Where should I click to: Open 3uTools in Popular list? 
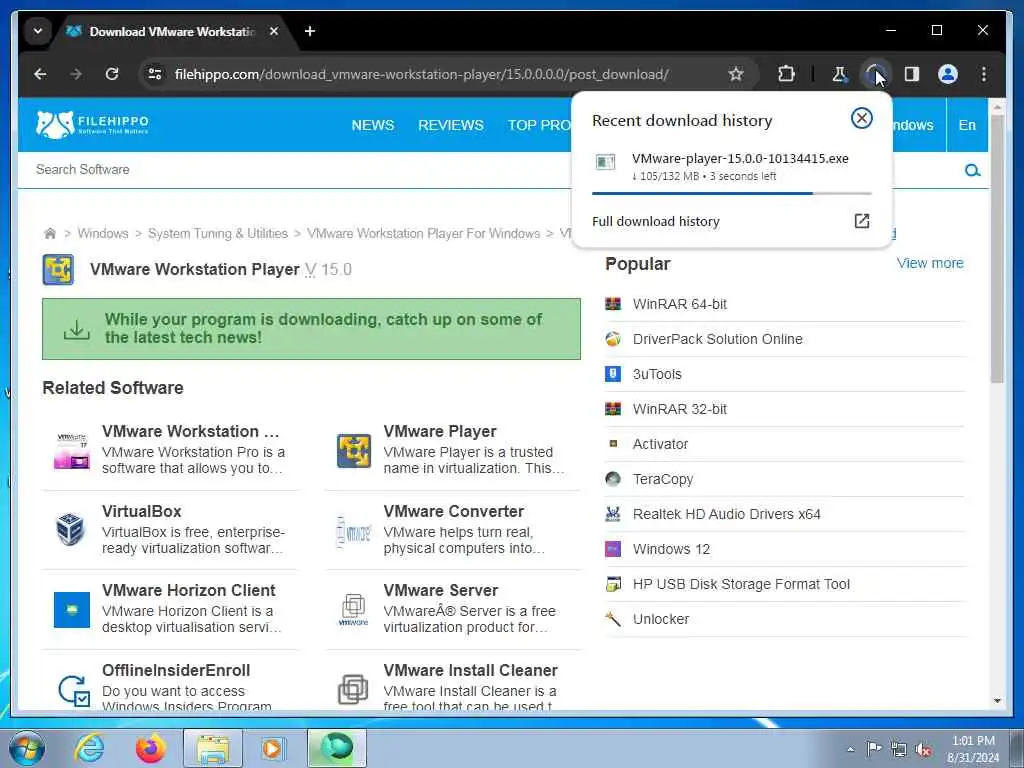pyautogui.click(x=657, y=374)
